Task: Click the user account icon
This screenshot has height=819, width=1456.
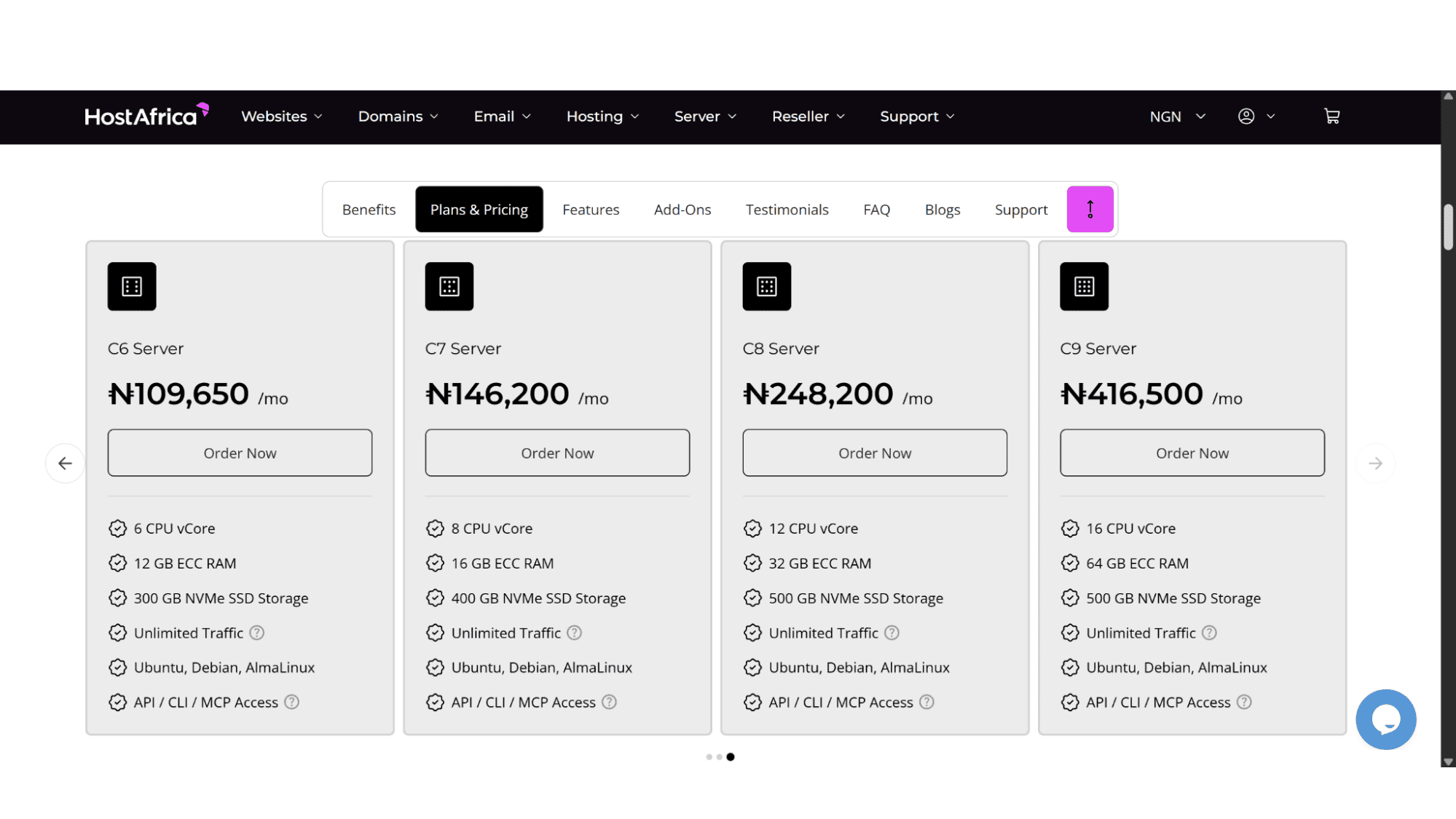Action: [1246, 116]
